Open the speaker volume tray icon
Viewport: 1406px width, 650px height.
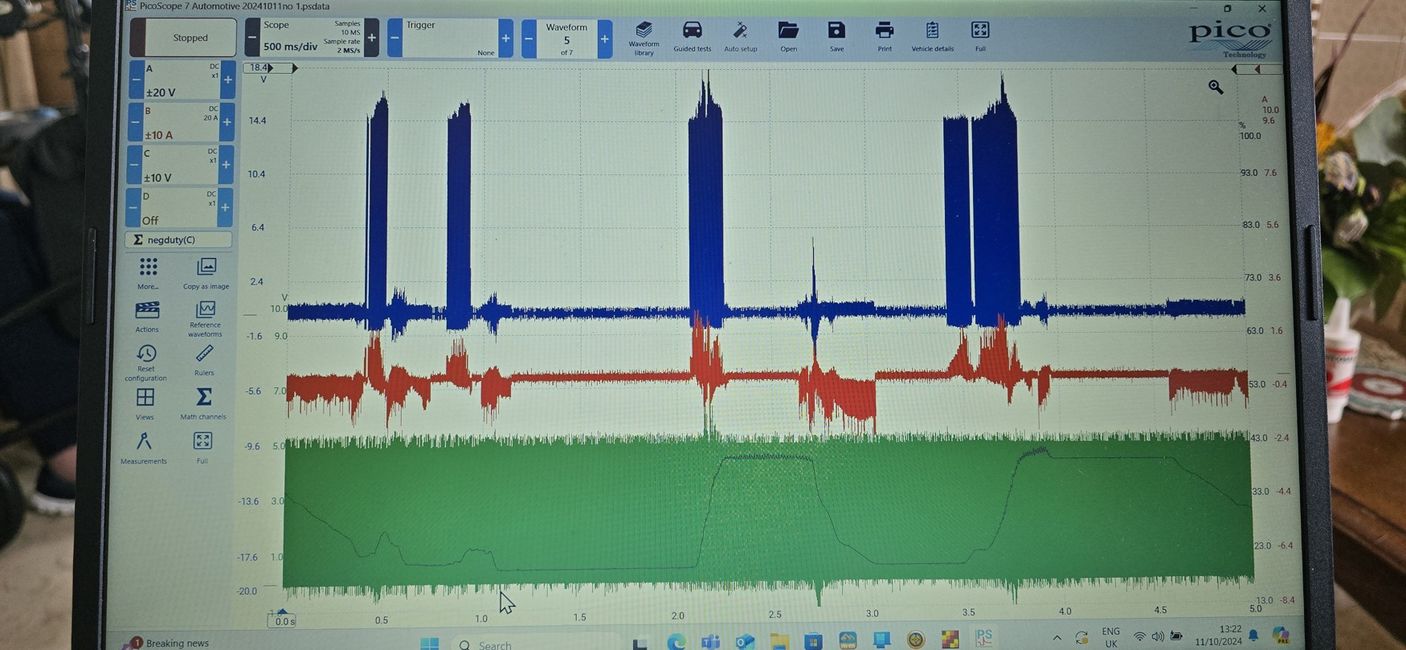pyautogui.click(x=1158, y=637)
